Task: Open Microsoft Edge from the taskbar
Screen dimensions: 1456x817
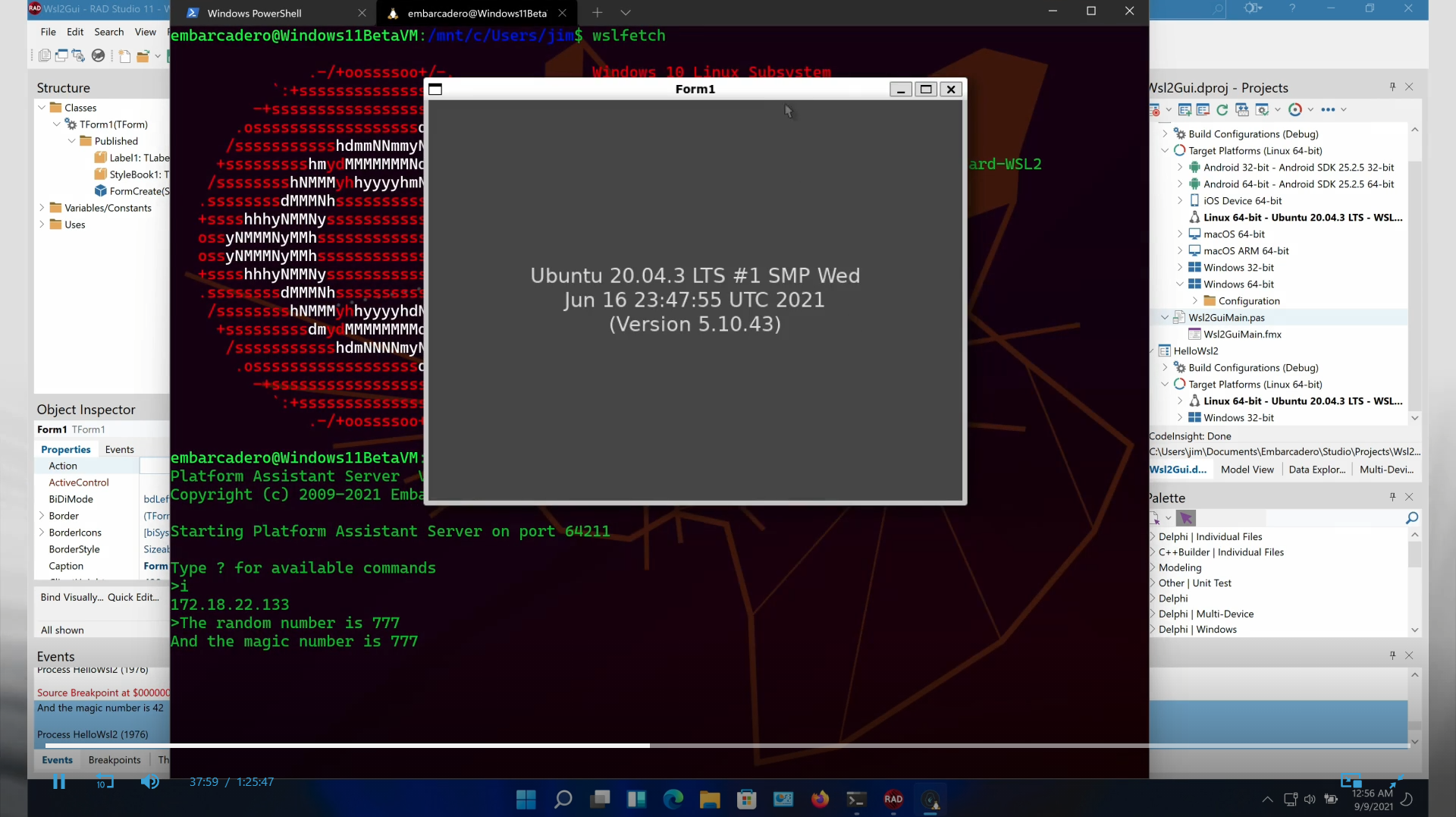Action: 673,799
